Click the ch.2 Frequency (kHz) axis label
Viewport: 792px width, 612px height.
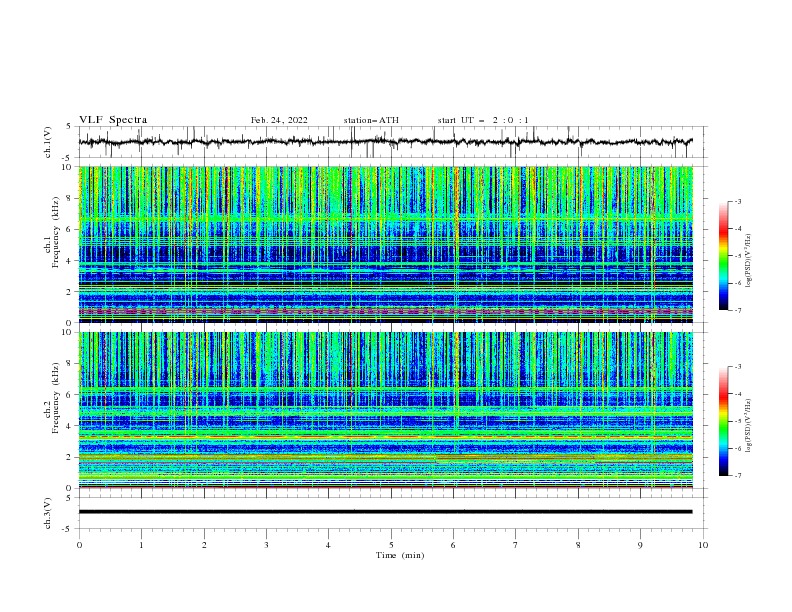point(52,398)
